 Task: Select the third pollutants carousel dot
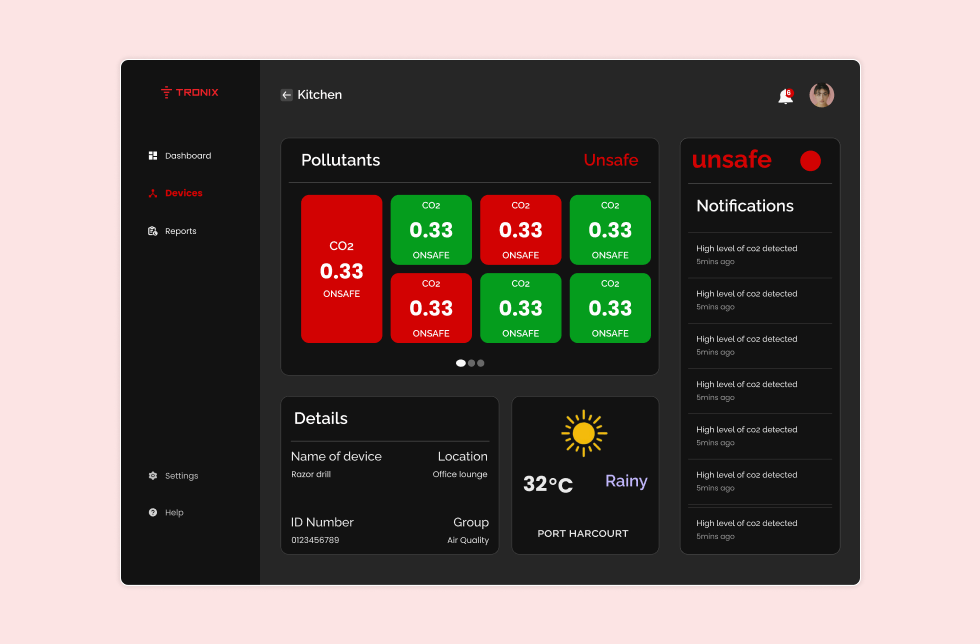481,363
